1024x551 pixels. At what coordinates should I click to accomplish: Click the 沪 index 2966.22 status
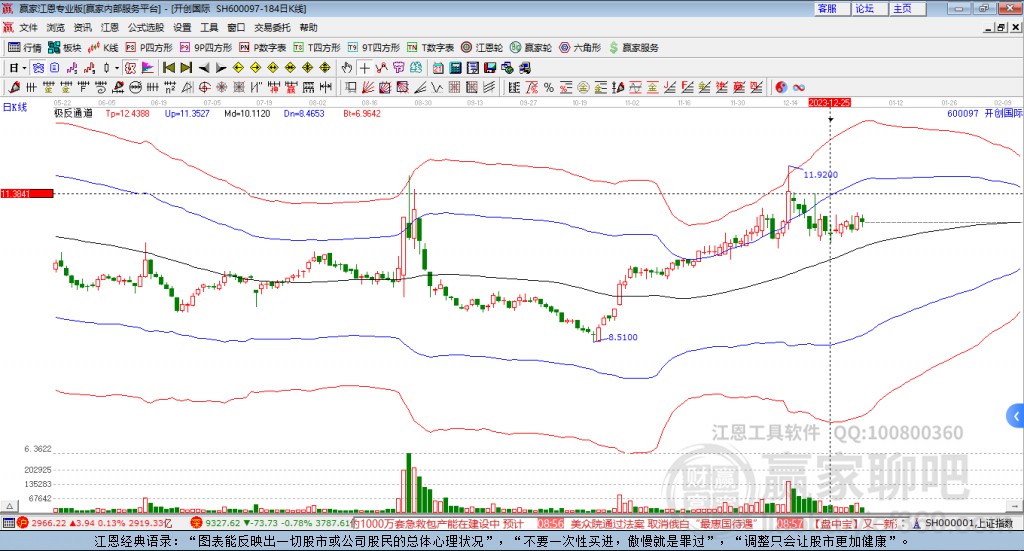pos(95,523)
